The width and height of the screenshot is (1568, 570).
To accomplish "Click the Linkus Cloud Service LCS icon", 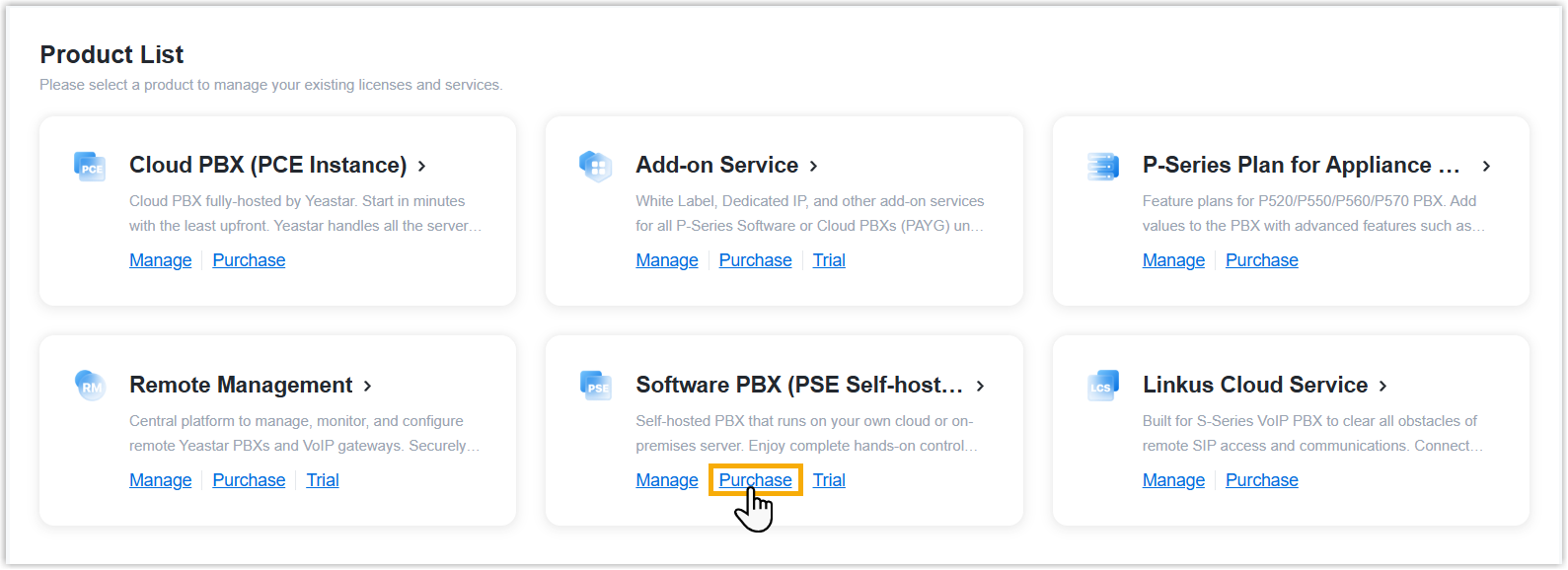I will (x=1102, y=385).
